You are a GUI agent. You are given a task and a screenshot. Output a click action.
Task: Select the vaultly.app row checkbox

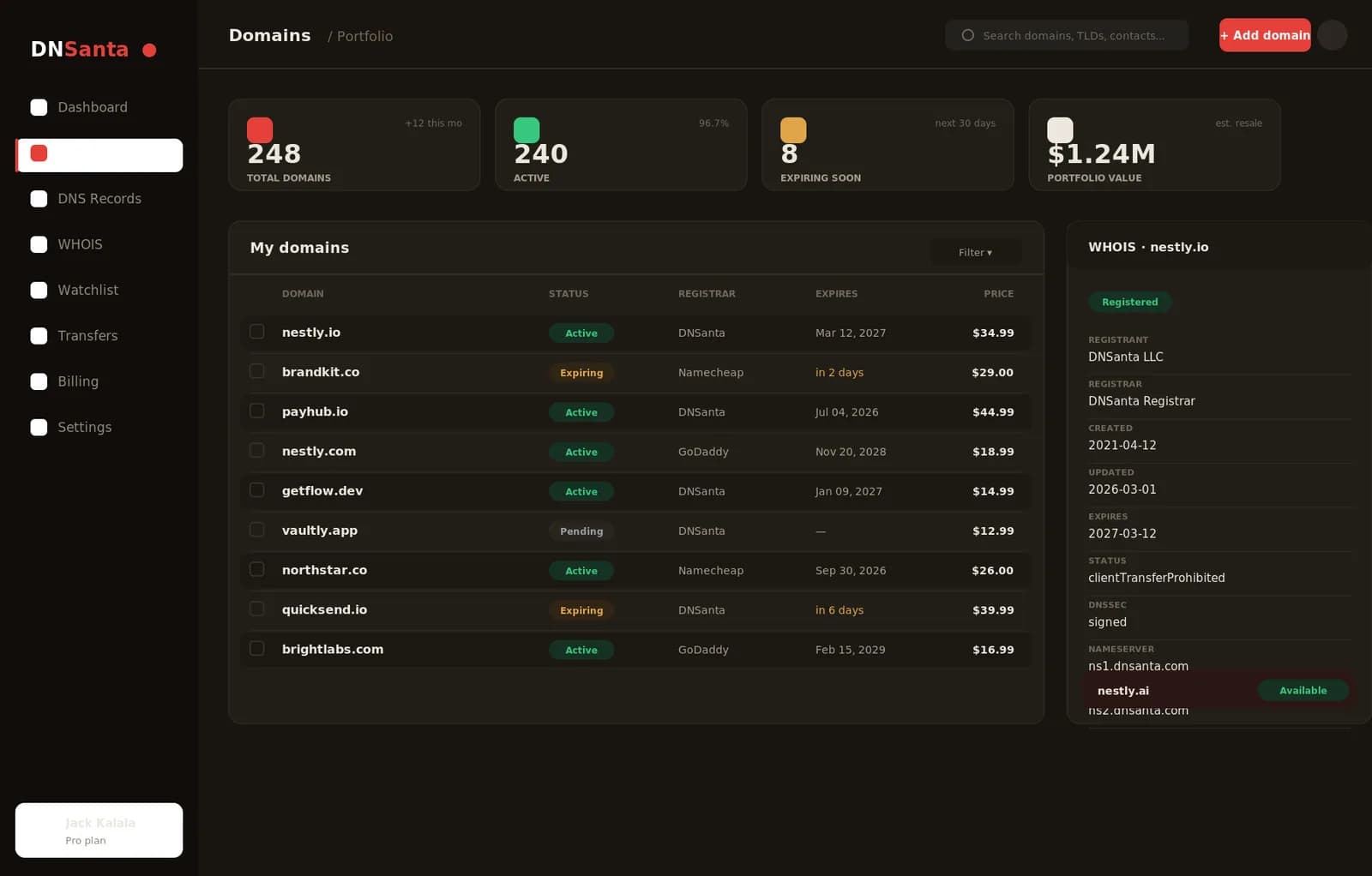[256, 530]
